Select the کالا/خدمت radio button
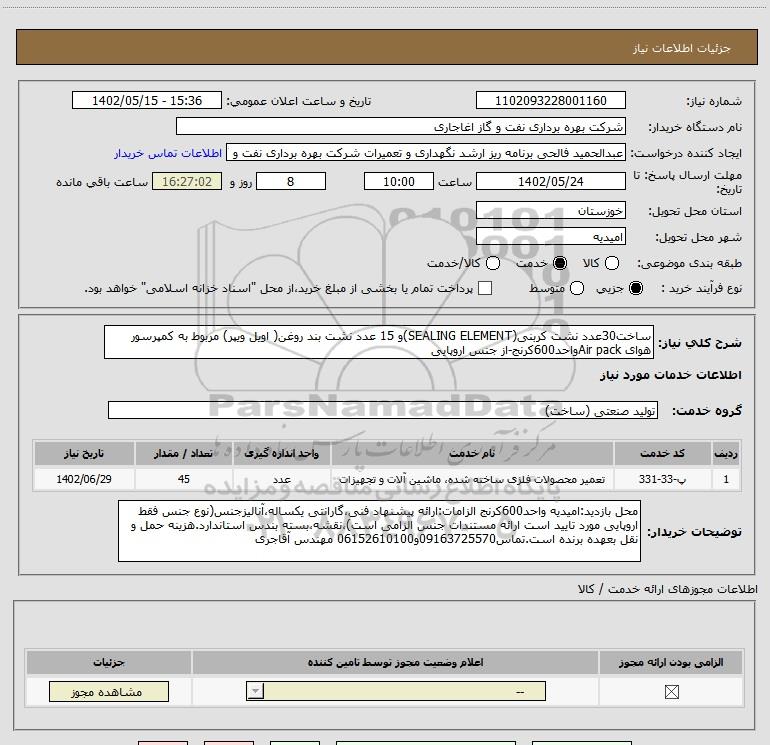 (x=493, y=263)
